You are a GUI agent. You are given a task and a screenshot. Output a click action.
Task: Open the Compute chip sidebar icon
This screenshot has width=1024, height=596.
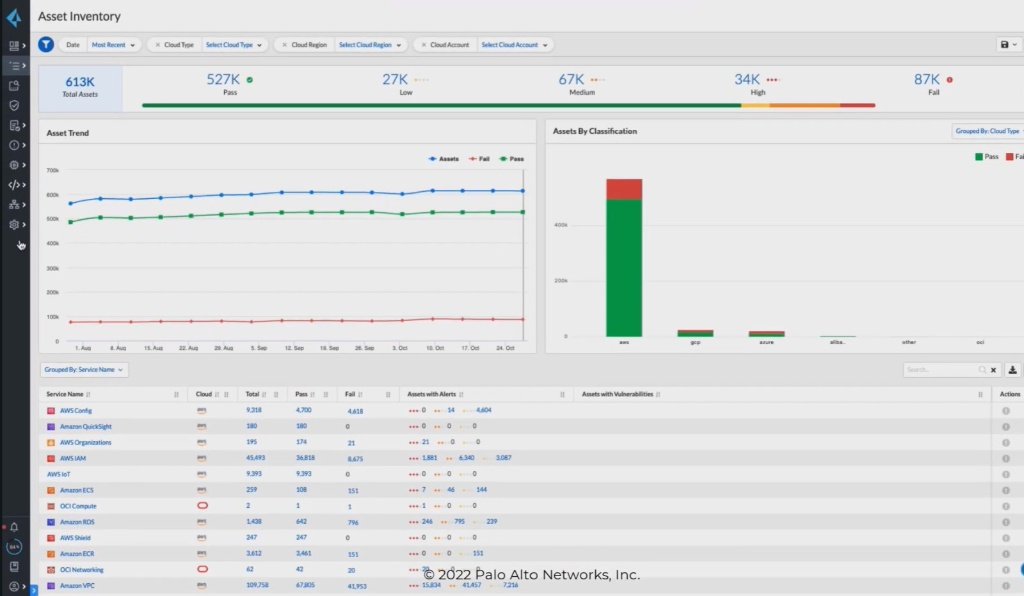click(14, 165)
